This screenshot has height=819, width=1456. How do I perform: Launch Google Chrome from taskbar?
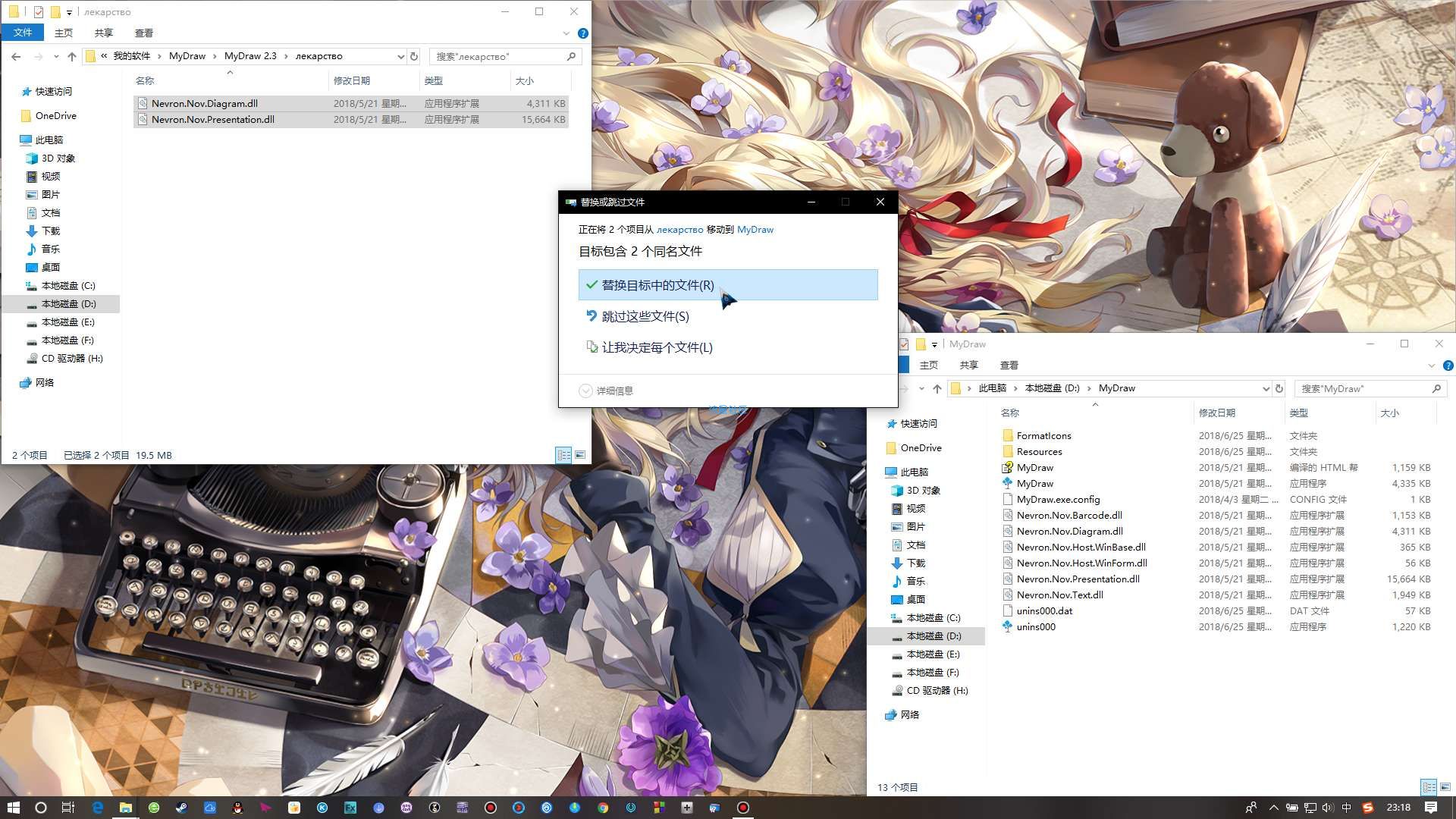click(603, 808)
